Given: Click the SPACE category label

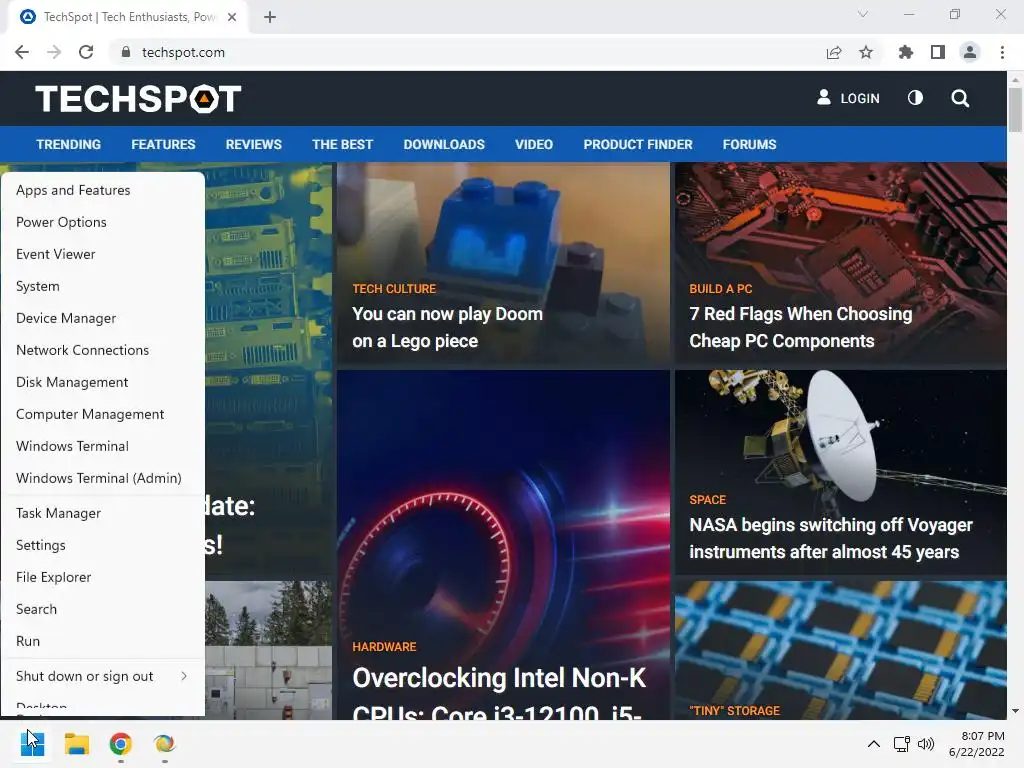Looking at the screenshot, I should (x=707, y=500).
